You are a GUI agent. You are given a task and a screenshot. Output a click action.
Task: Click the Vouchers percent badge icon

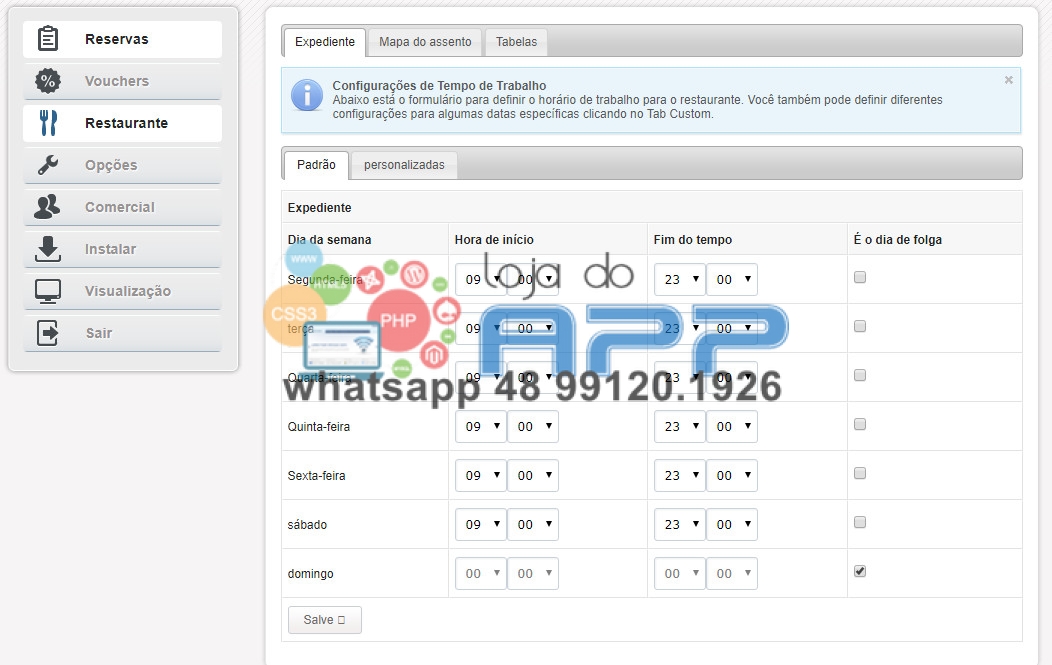(x=48, y=81)
